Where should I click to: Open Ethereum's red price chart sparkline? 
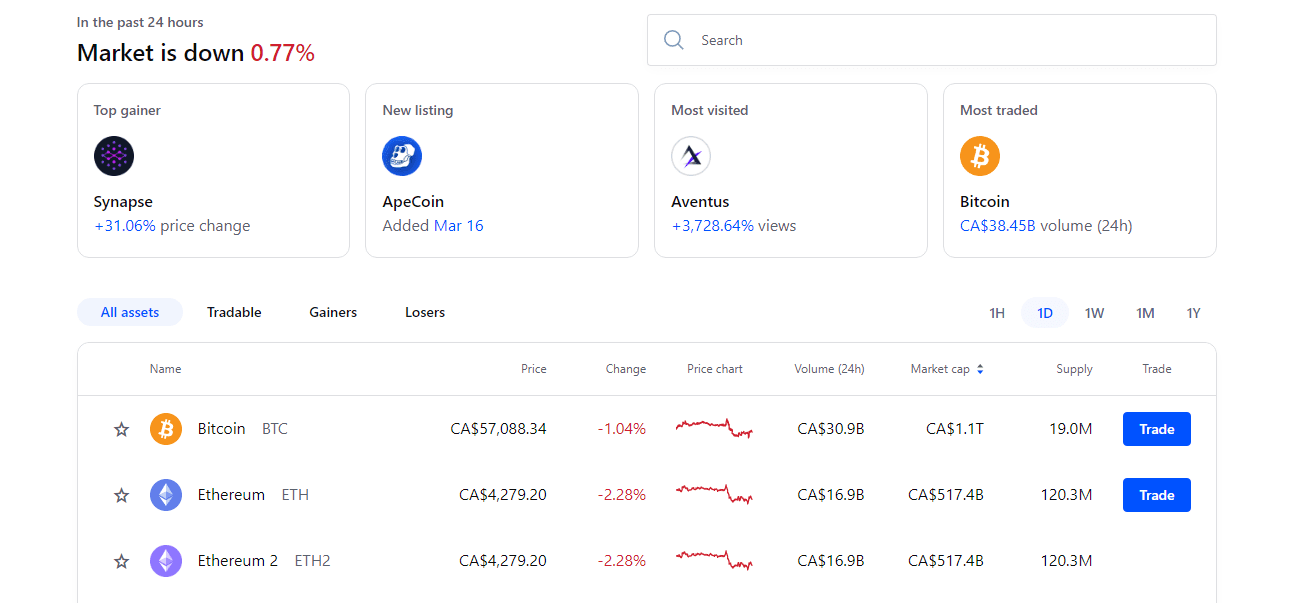pos(714,494)
